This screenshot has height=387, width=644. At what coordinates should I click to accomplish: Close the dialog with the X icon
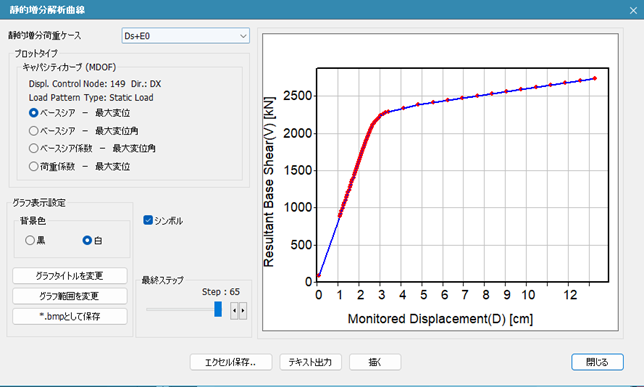tap(633, 10)
